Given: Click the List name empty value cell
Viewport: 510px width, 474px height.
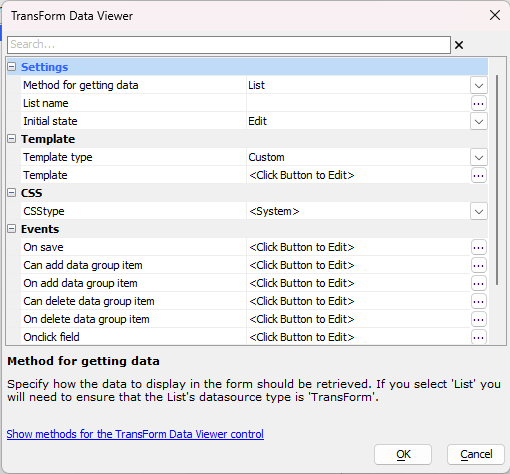Looking at the screenshot, I should [358, 103].
